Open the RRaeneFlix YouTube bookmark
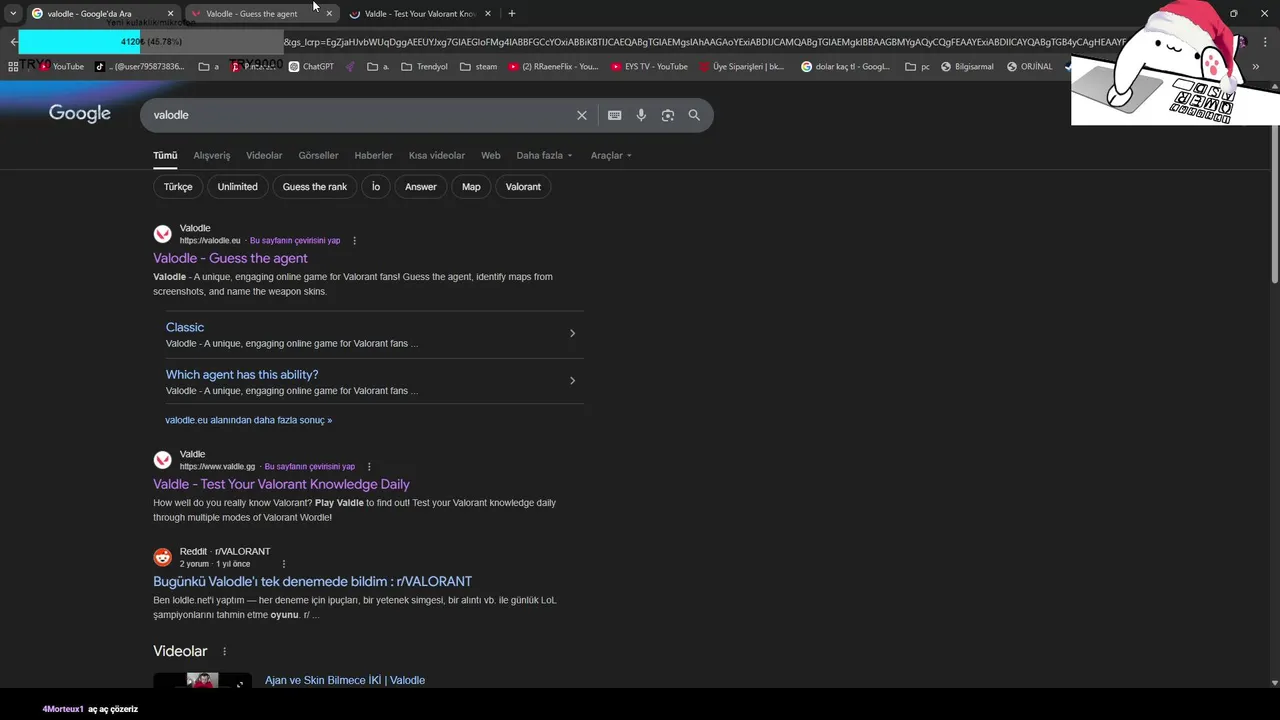 [553, 67]
